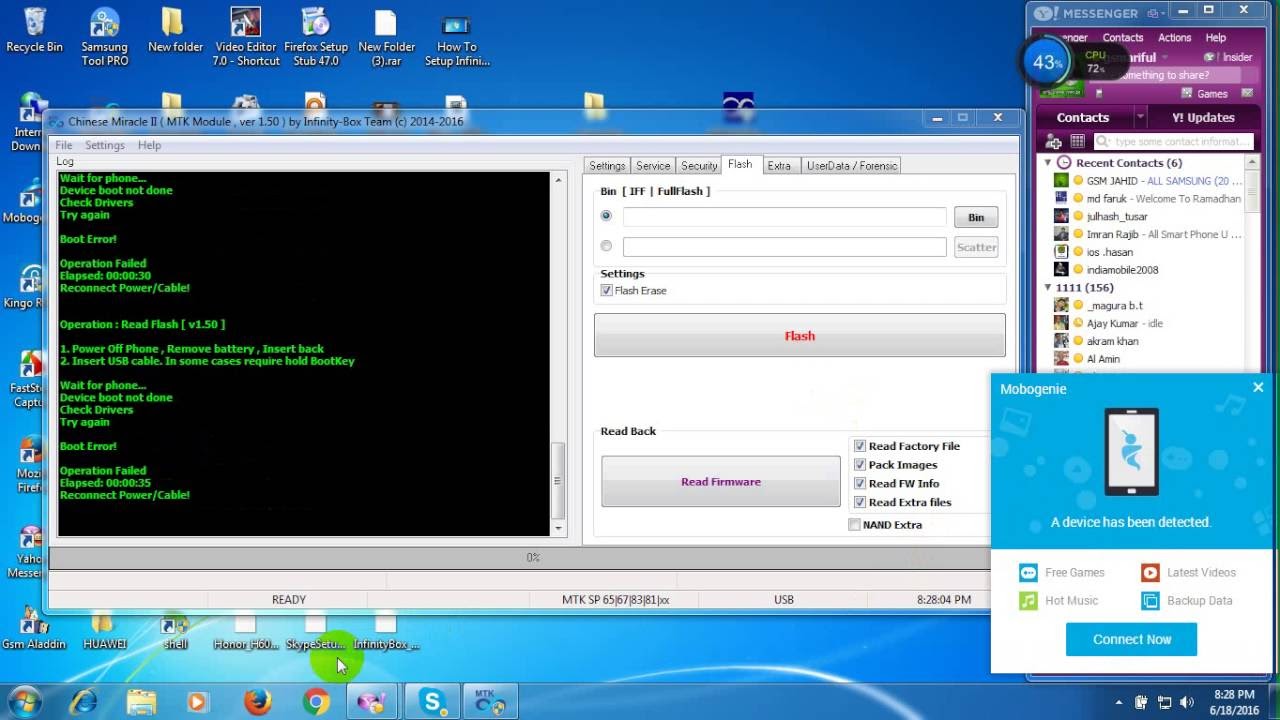This screenshot has height=720, width=1280.
Task: Toggle Read Extra files checkbox
Action: (859, 502)
